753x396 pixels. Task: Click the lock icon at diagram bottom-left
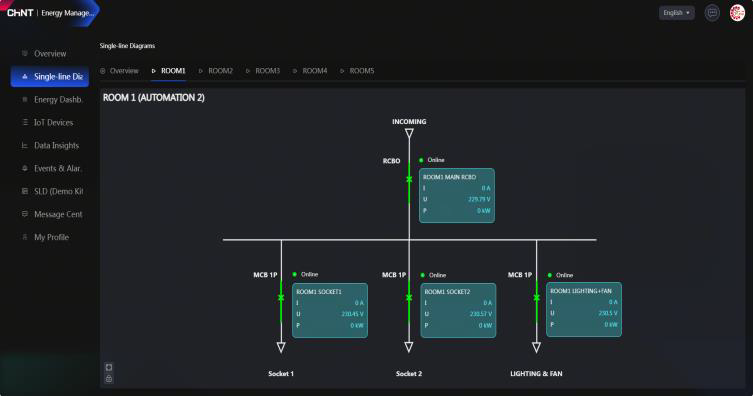(x=109, y=379)
